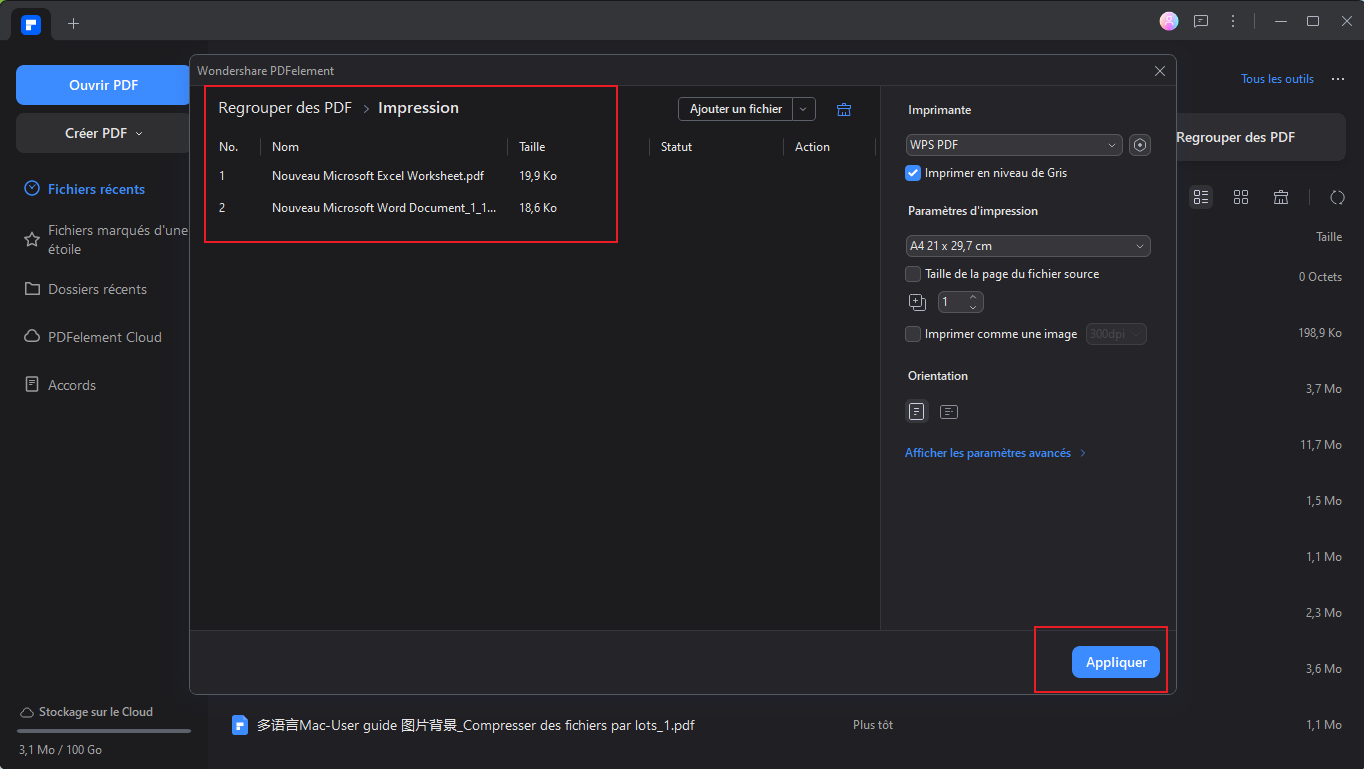Open Fichiers récents in sidebar

[96, 189]
